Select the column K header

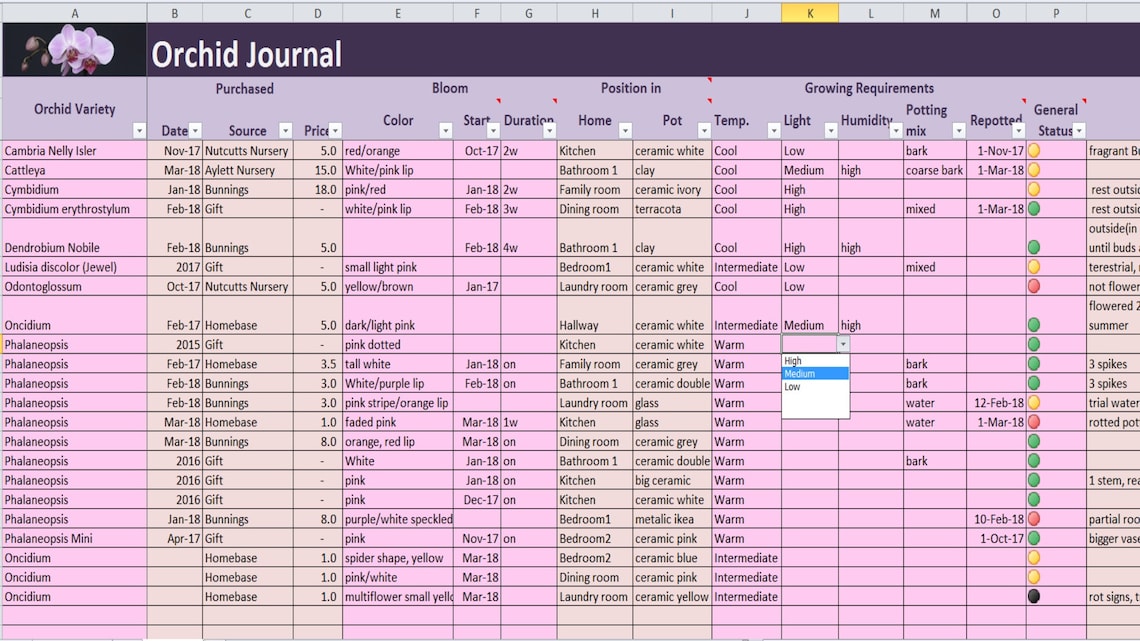810,13
